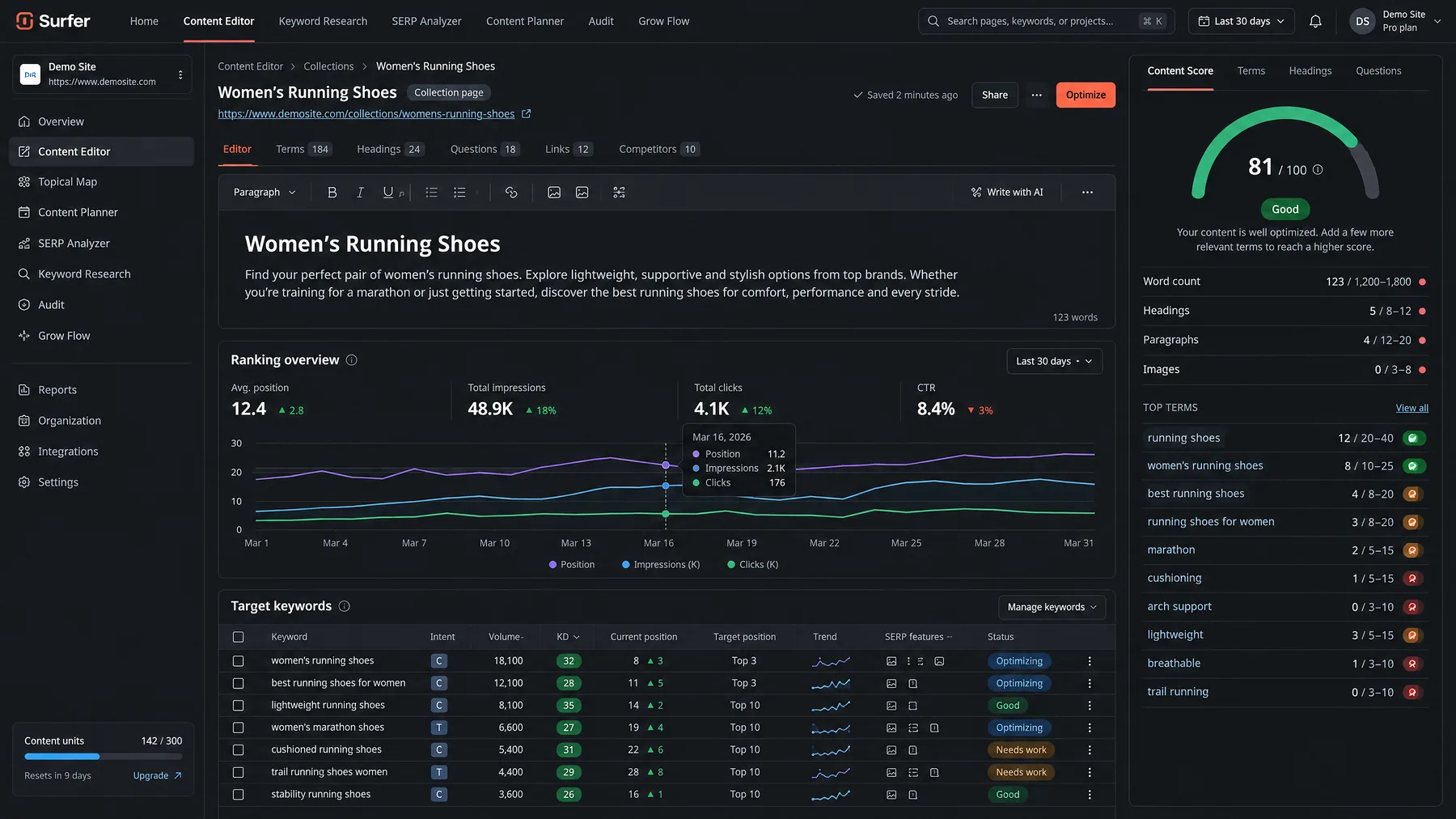Insert a bulleted list
This screenshot has width=1456, height=819.
click(x=432, y=193)
